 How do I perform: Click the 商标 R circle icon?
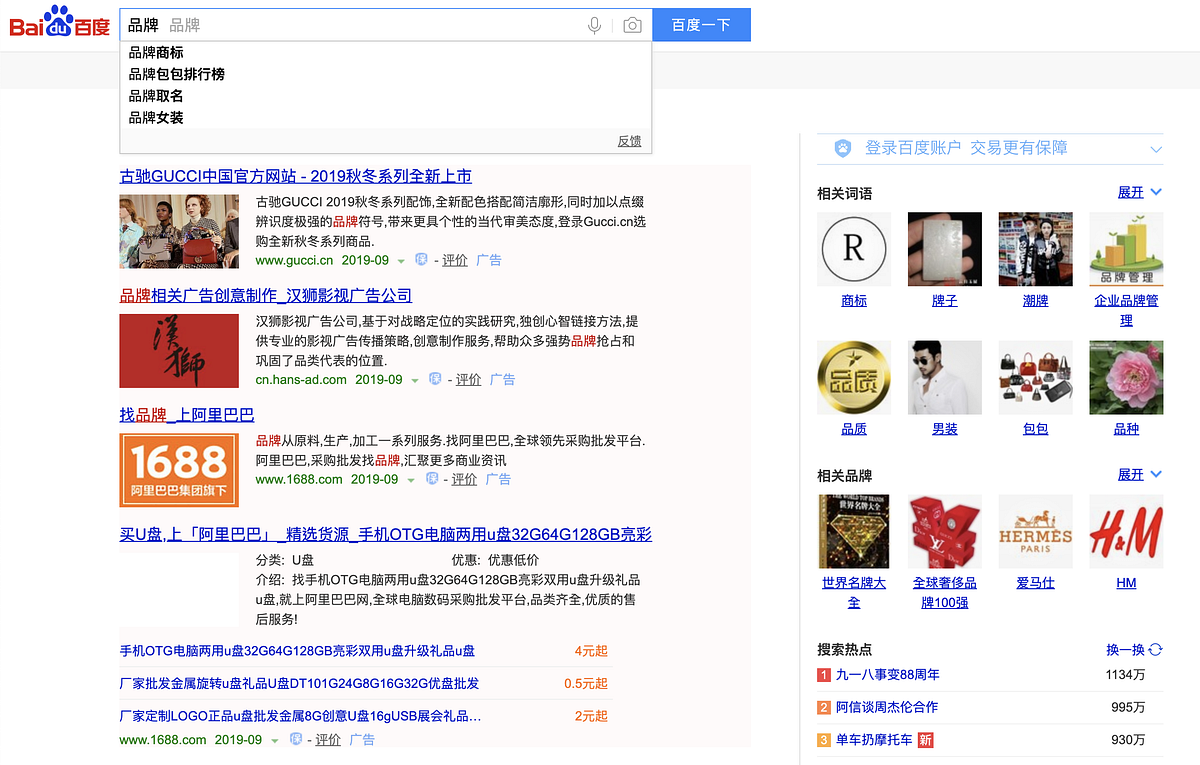pos(853,249)
